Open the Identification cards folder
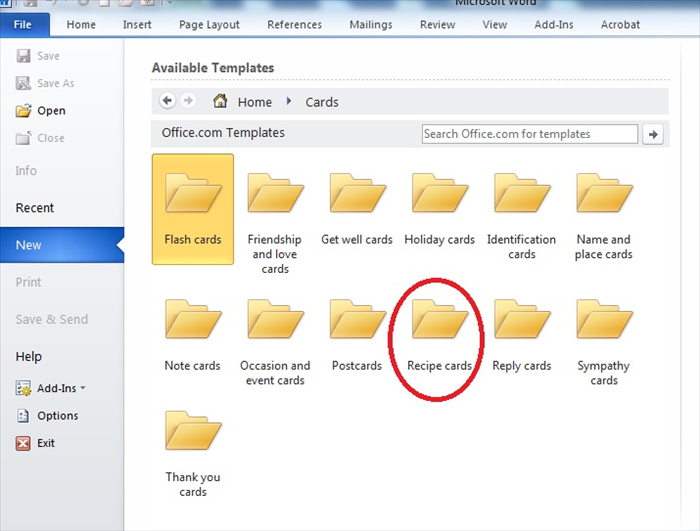The width and height of the screenshot is (700, 531). (521, 217)
